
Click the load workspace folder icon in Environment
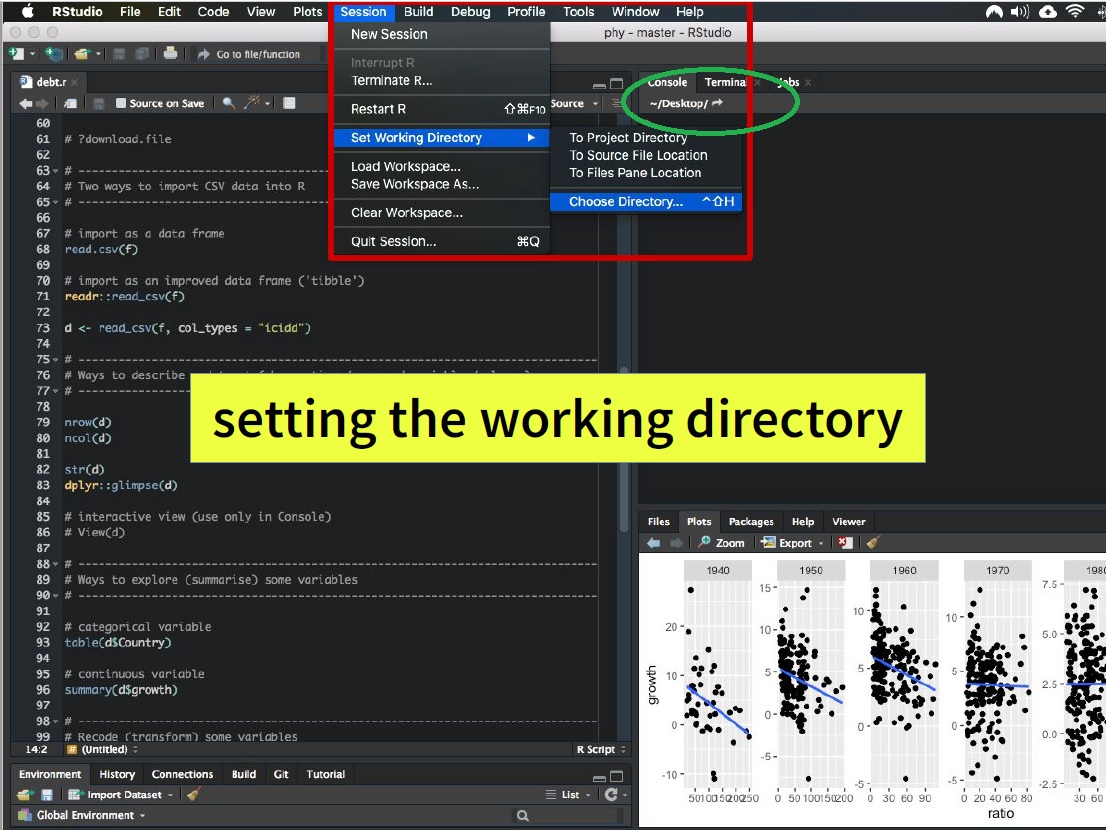(x=25, y=794)
